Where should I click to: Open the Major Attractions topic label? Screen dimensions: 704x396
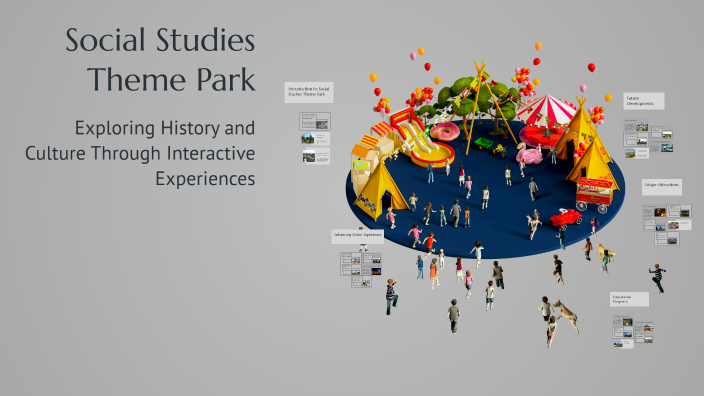coord(661,187)
